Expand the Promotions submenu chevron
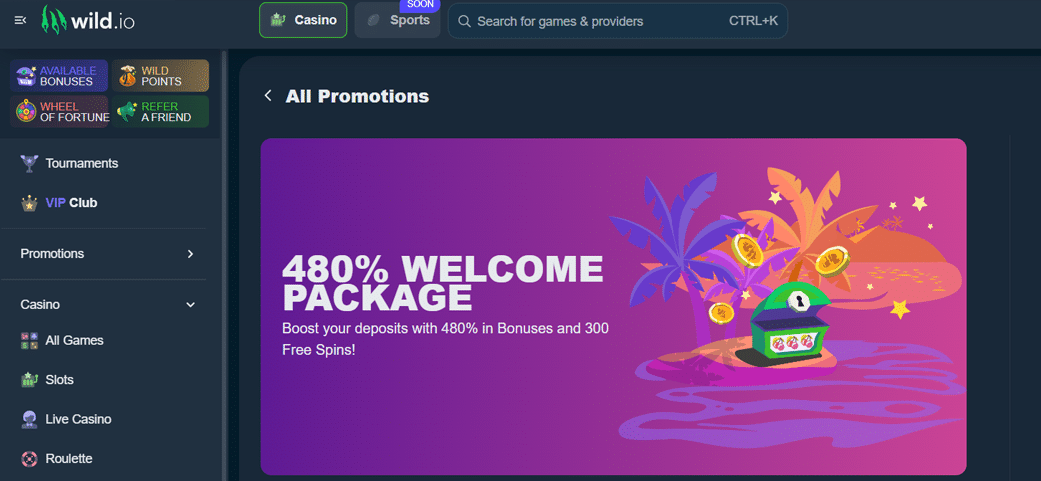This screenshot has width=1041, height=481. pyautogui.click(x=191, y=254)
